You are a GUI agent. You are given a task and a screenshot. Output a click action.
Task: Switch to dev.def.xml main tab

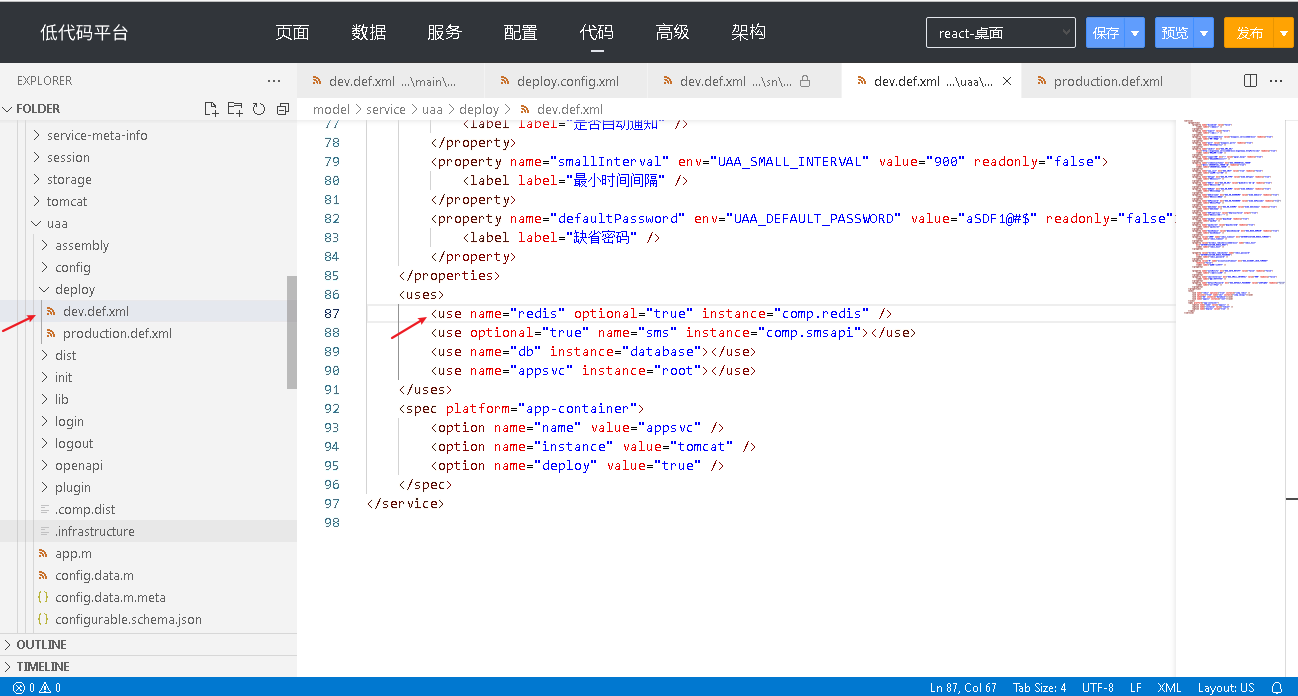(392, 82)
